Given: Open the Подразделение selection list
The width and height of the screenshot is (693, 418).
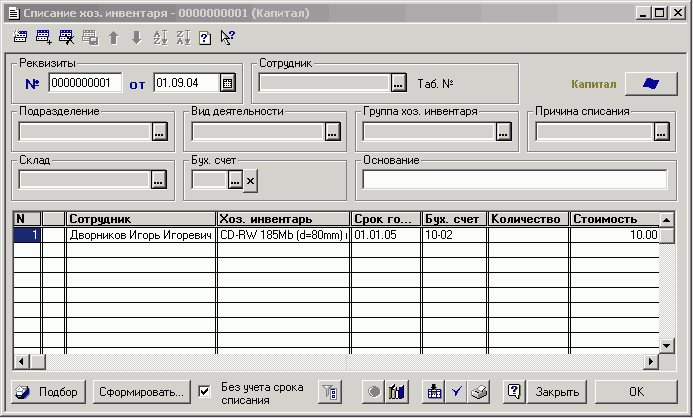Looking at the screenshot, I should point(158,131).
